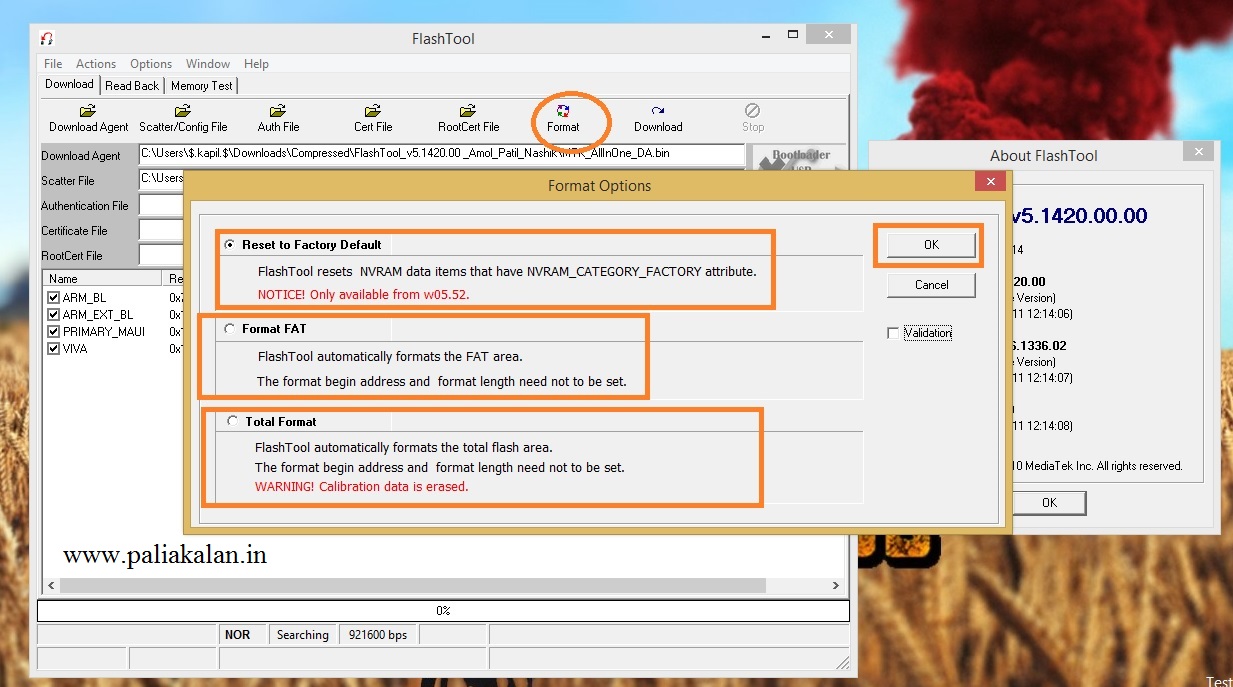This screenshot has width=1233, height=687.
Task: Close the Format Options dialog
Action: tap(990, 181)
